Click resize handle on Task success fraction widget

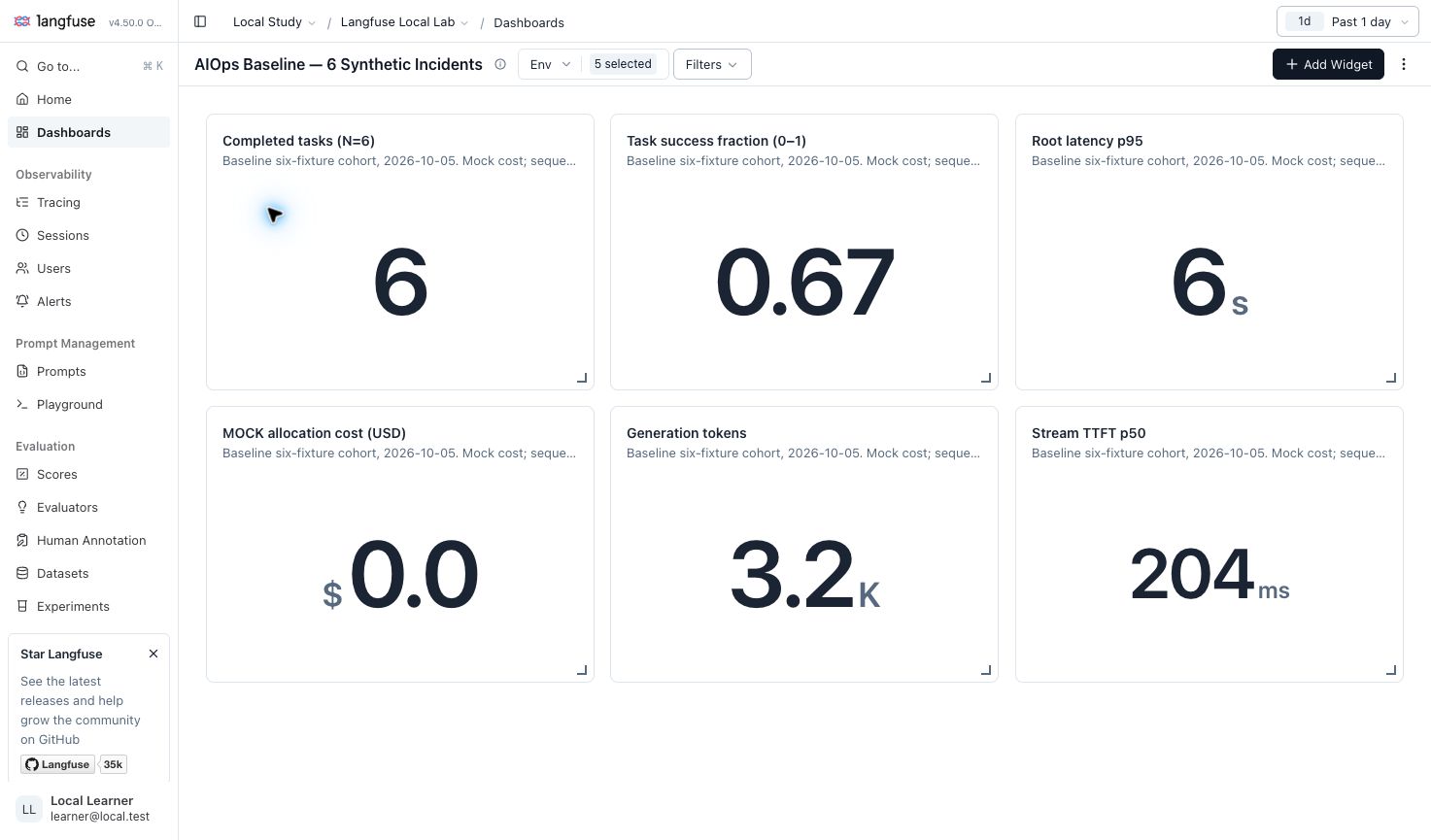[x=986, y=378]
